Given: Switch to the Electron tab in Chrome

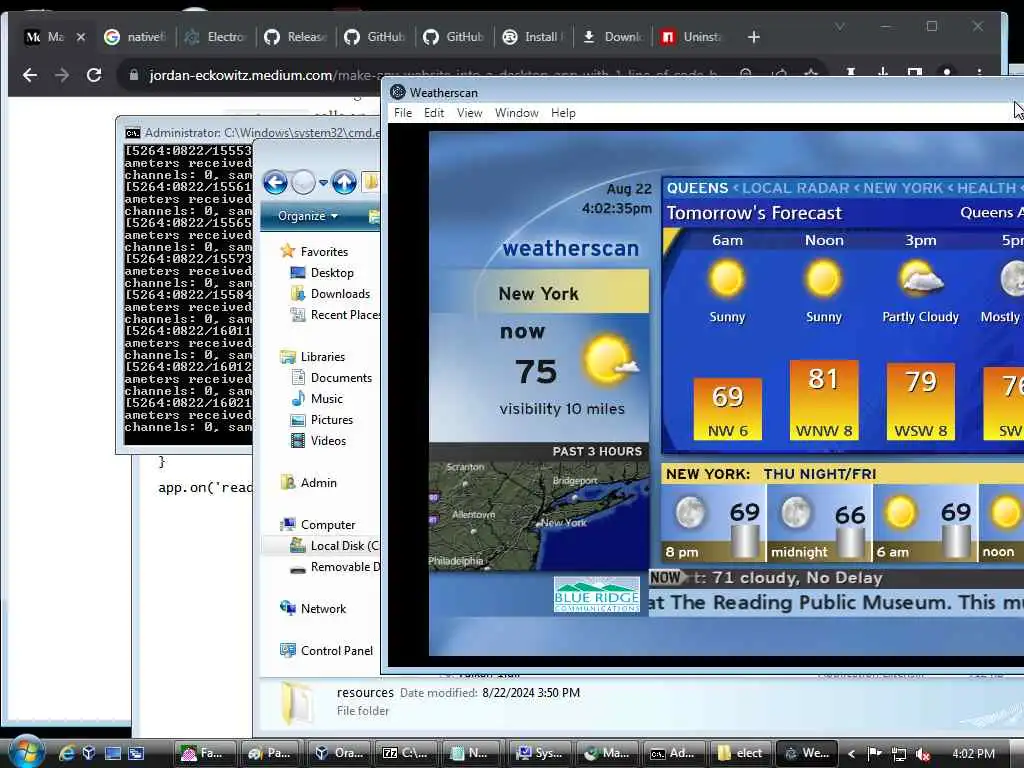Looking at the screenshot, I should pyautogui.click(x=216, y=37).
